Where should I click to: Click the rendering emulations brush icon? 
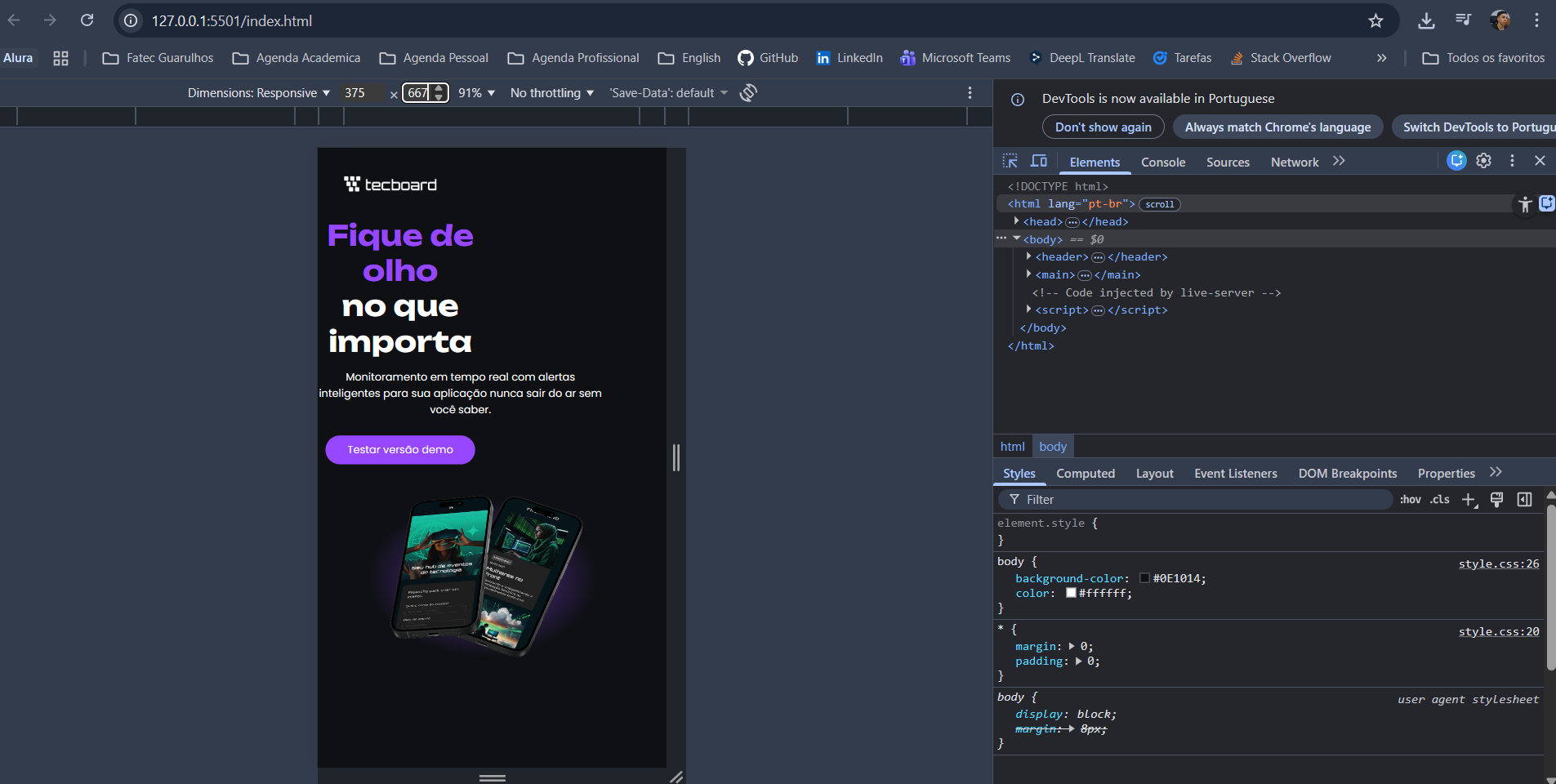point(1496,499)
